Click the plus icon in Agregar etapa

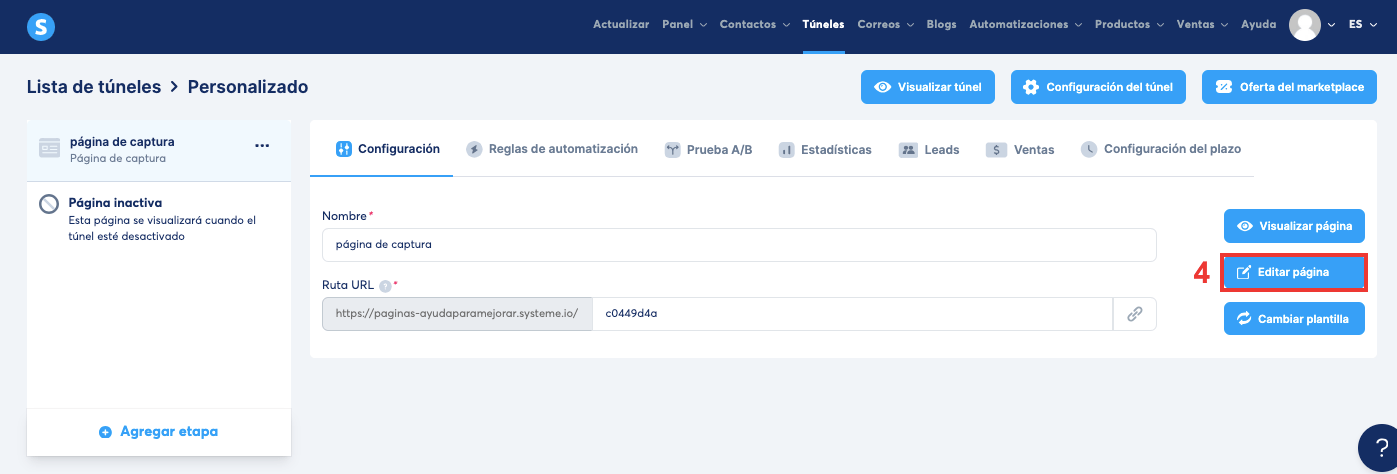pyautogui.click(x=106, y=432)
